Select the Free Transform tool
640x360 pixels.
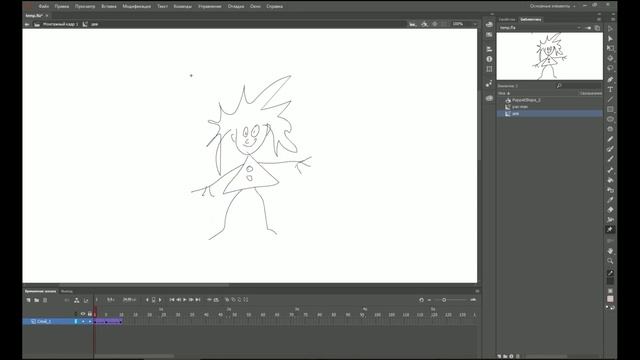pos(610,48)
